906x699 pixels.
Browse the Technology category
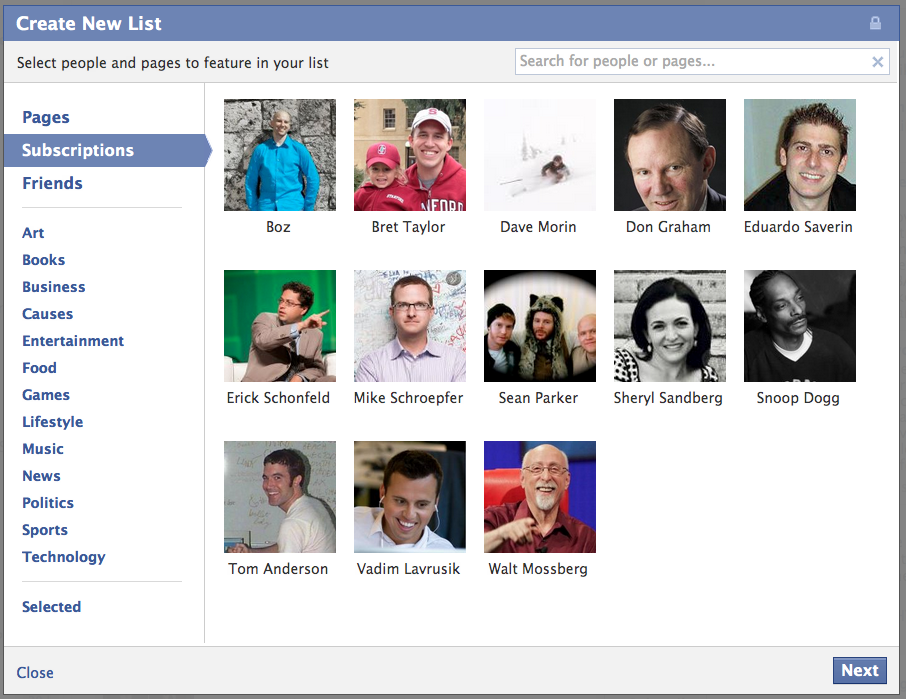63,557
